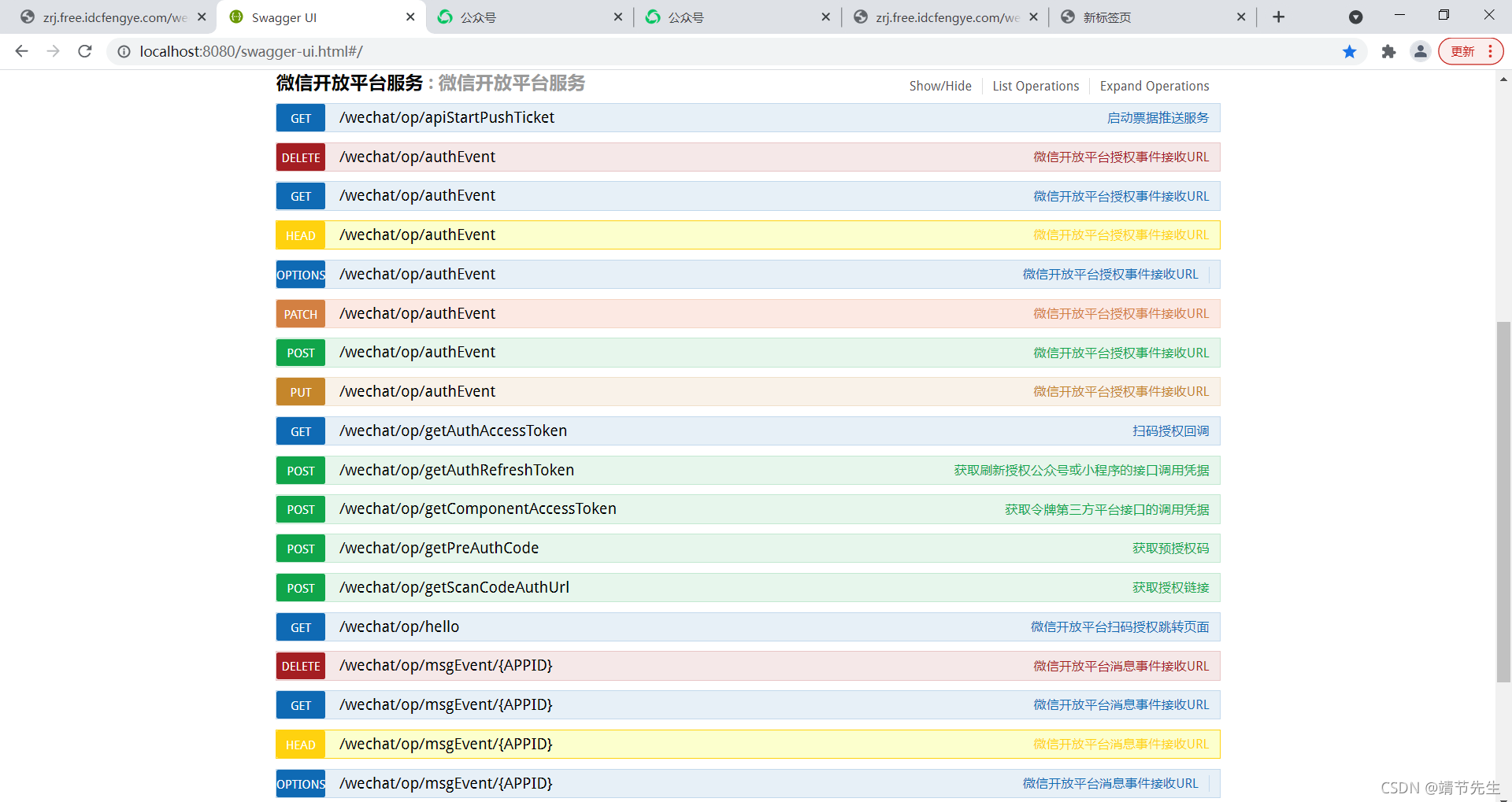
Task: Click the 启动票据推送服务 description
Action: click(1158, 118)
